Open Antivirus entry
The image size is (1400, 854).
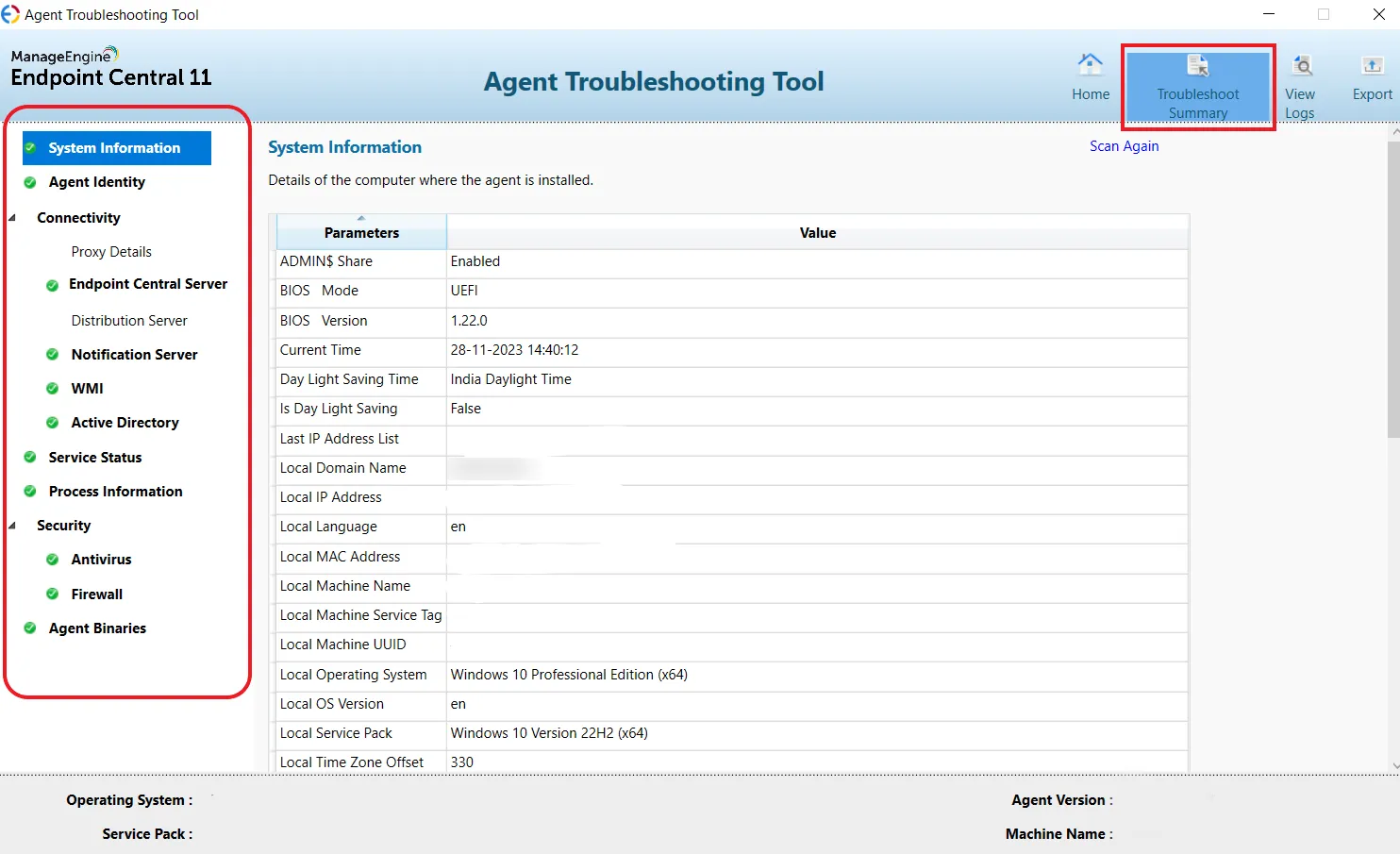[101, 560]
